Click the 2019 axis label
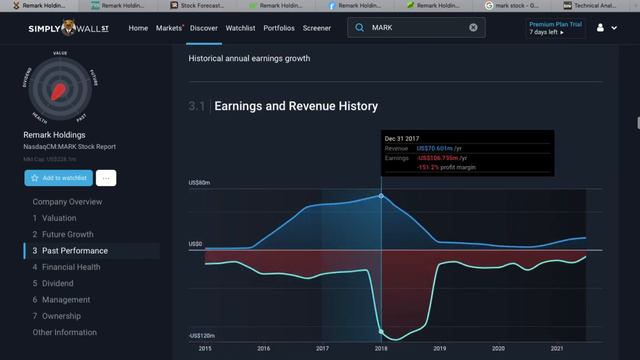The width and height of the screenshot is (640, 360). point(440,348)
